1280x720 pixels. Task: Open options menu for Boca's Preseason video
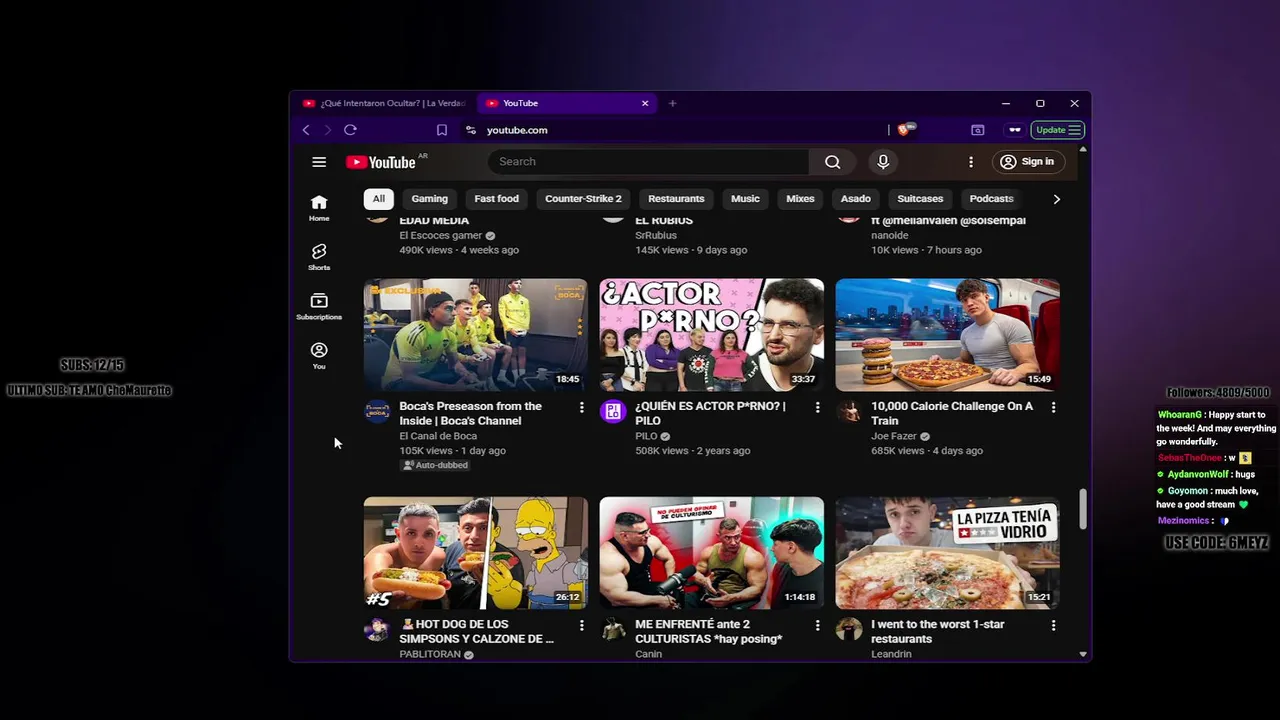(581, 407)
